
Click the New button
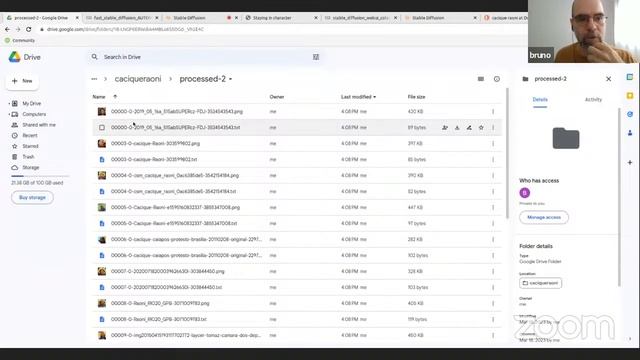[22, 81]
